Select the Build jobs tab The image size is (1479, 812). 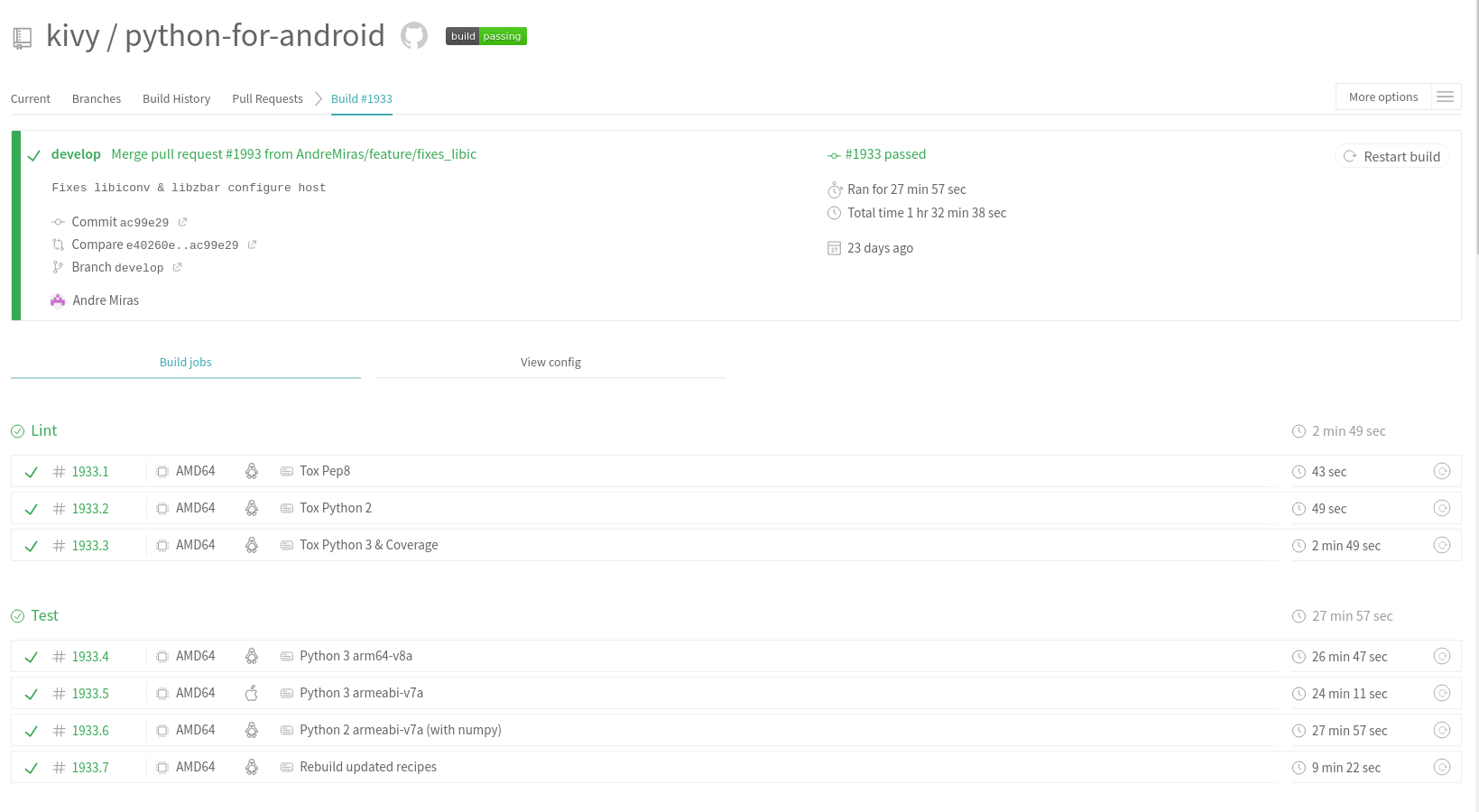click(x=186, y=362)
